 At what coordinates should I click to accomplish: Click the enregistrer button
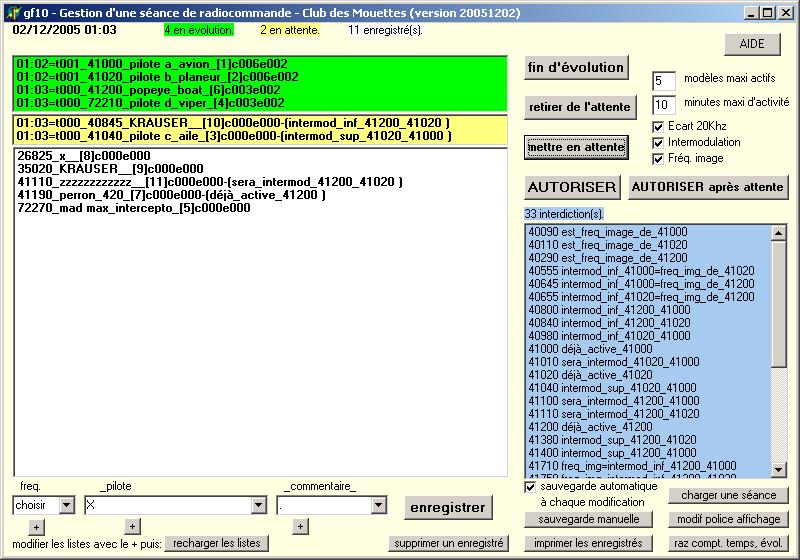pos(448,507)
